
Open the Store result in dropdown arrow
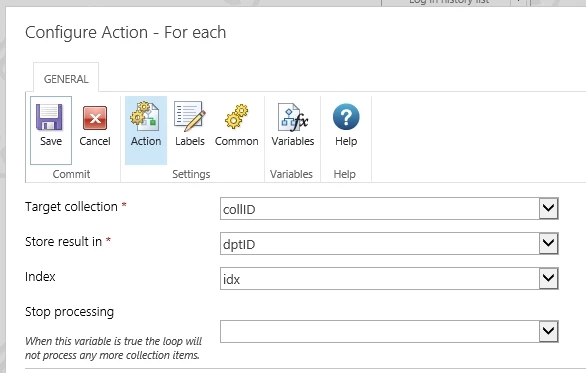pos(548,244)
